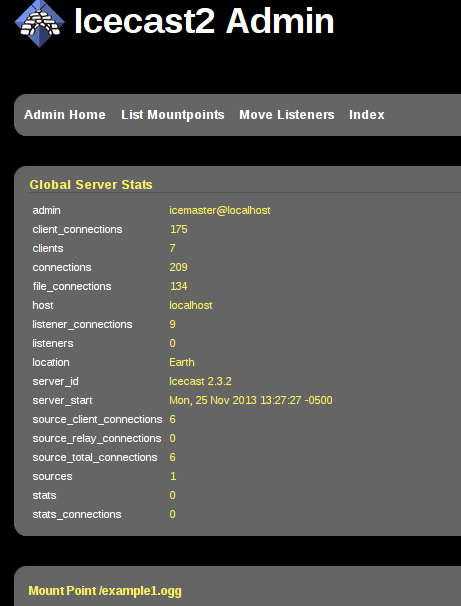Click the Icecast2 Admin page title

pos(204,21)
